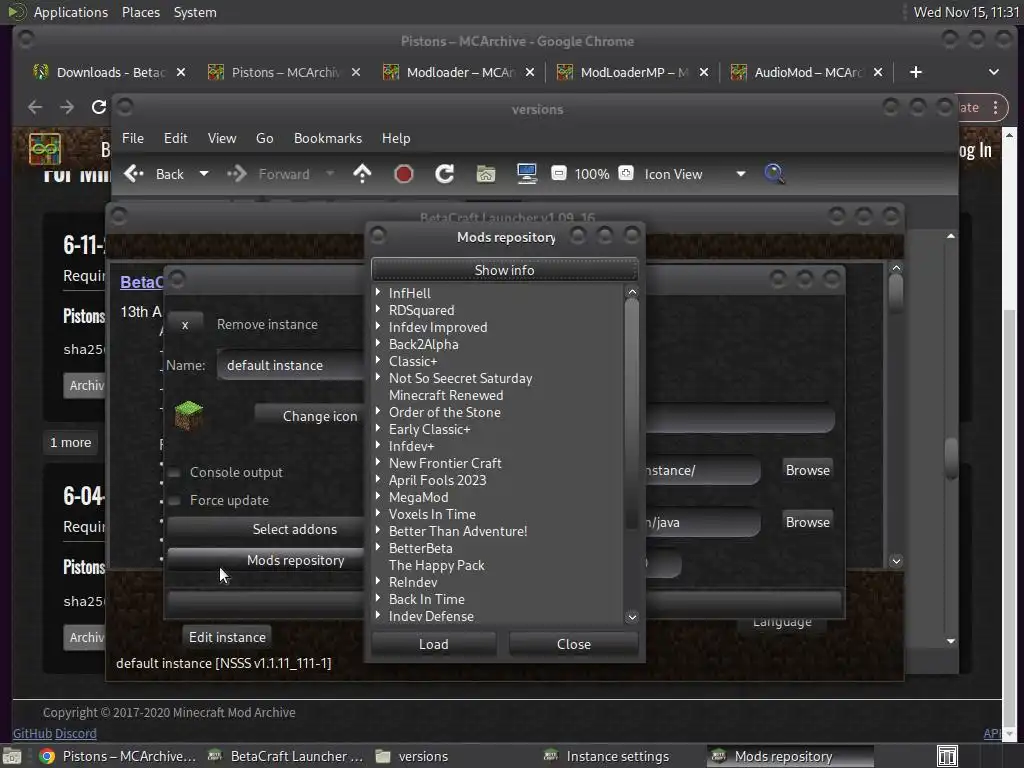Zoom in using the plus icon

click(x=626, y=174)
